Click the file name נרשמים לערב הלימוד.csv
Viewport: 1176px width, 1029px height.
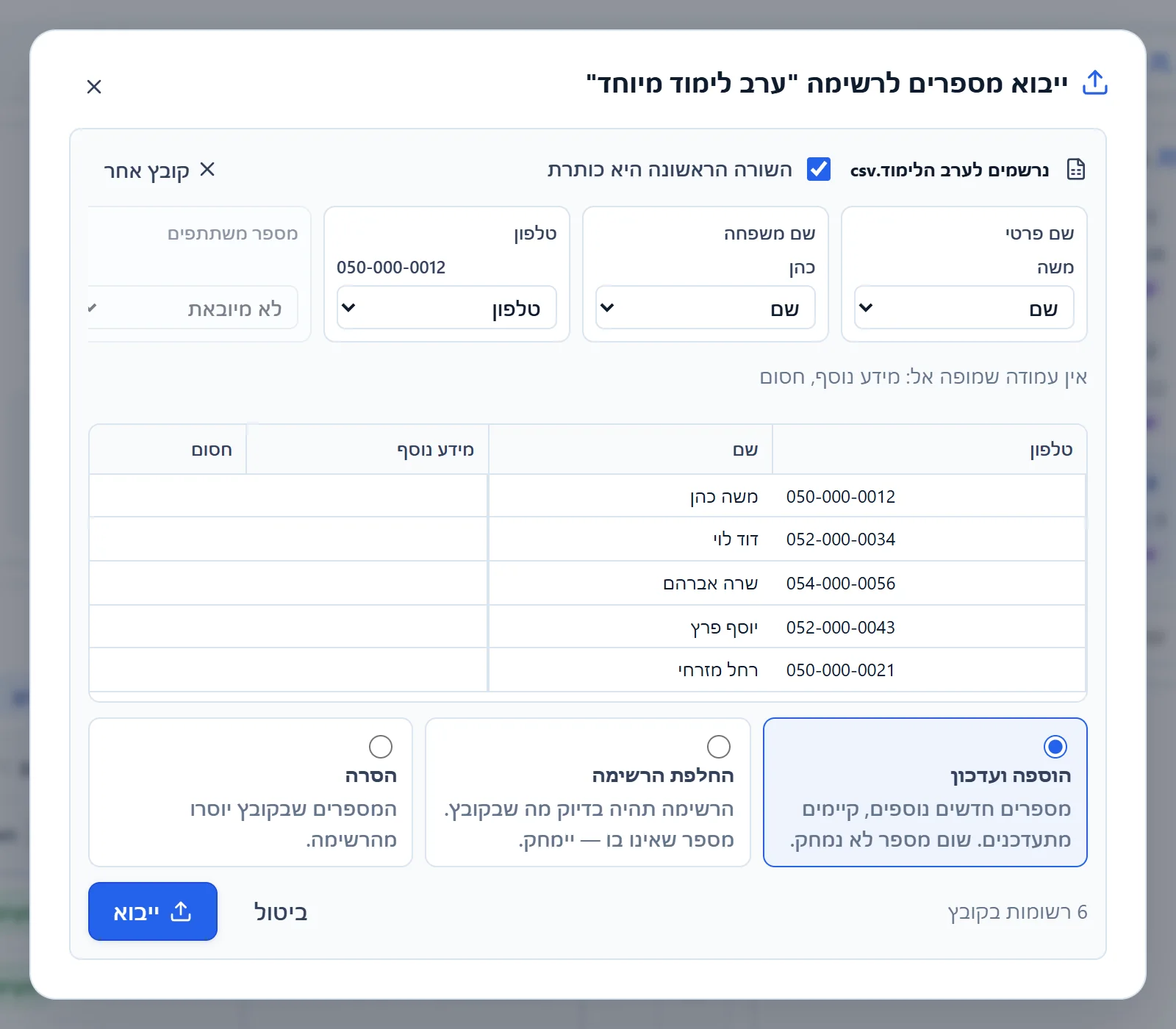pos(950,170)
